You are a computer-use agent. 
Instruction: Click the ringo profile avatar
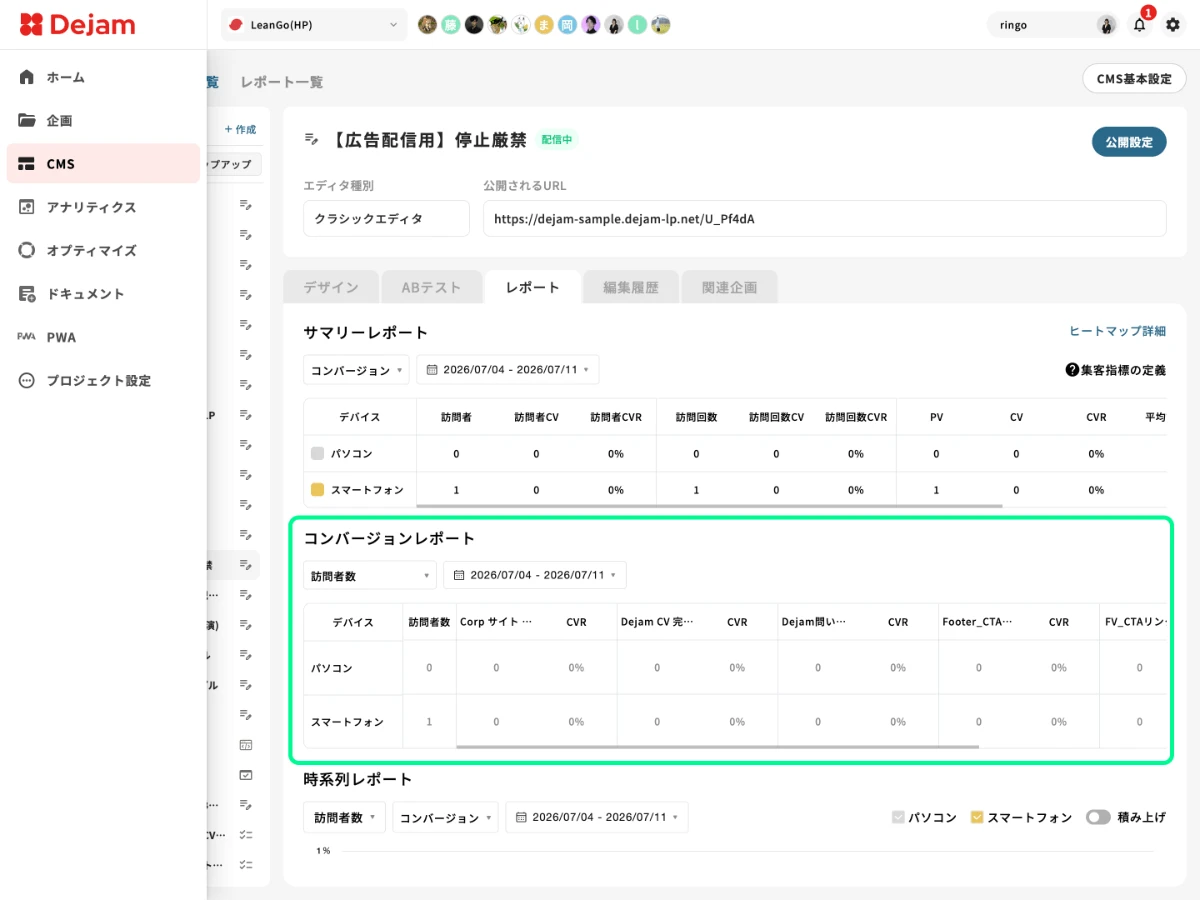click(1107, 25)
